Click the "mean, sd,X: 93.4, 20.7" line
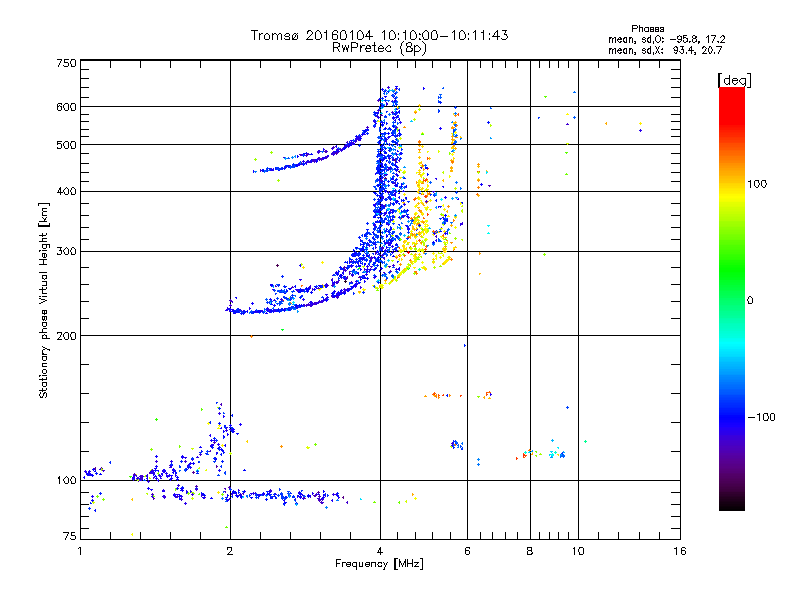Screen dimensions: 800x600 coord(665,50)
